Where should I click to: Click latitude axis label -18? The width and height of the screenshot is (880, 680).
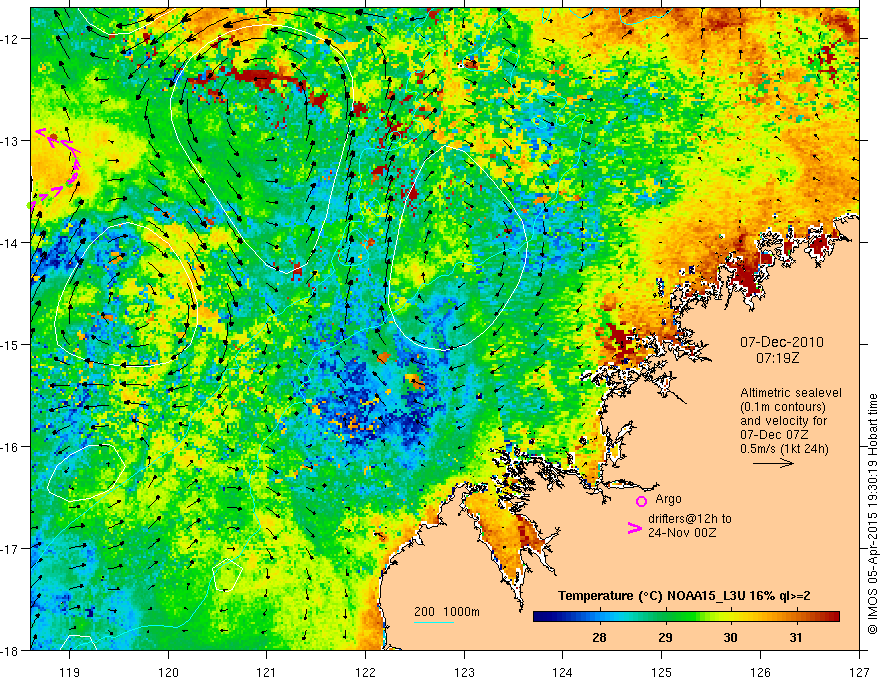tap(11, 651)
